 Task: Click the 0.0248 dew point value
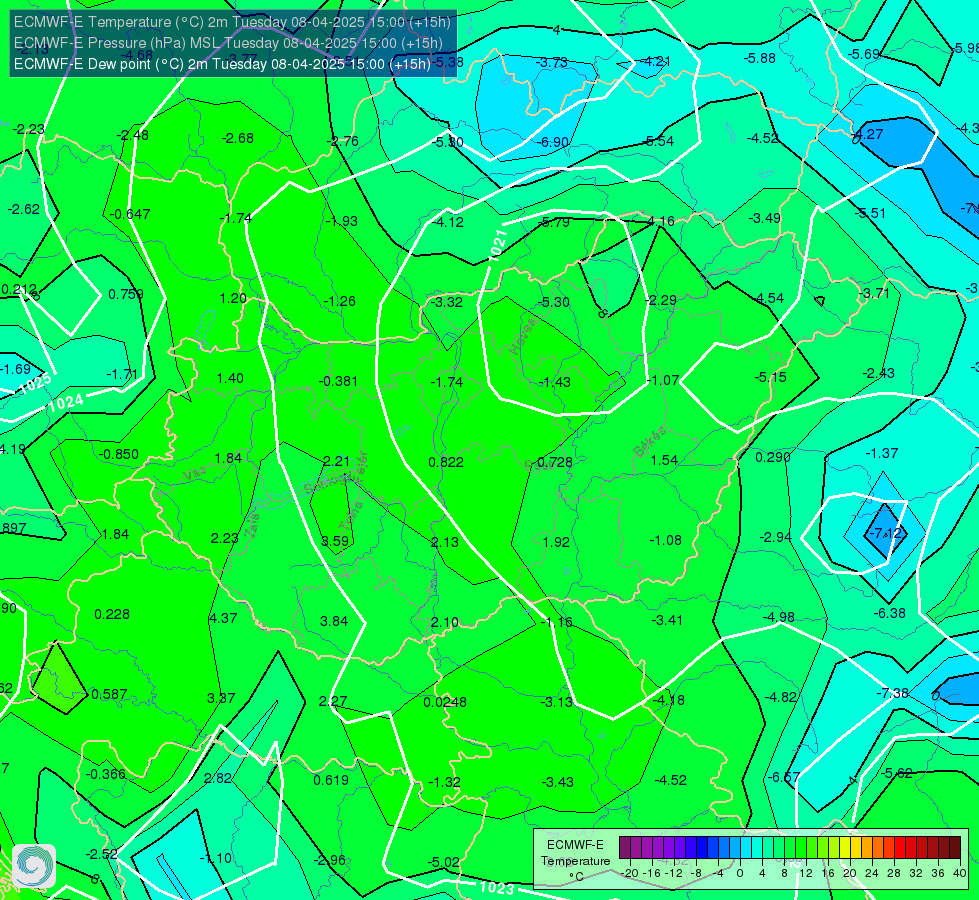[445, 702]
